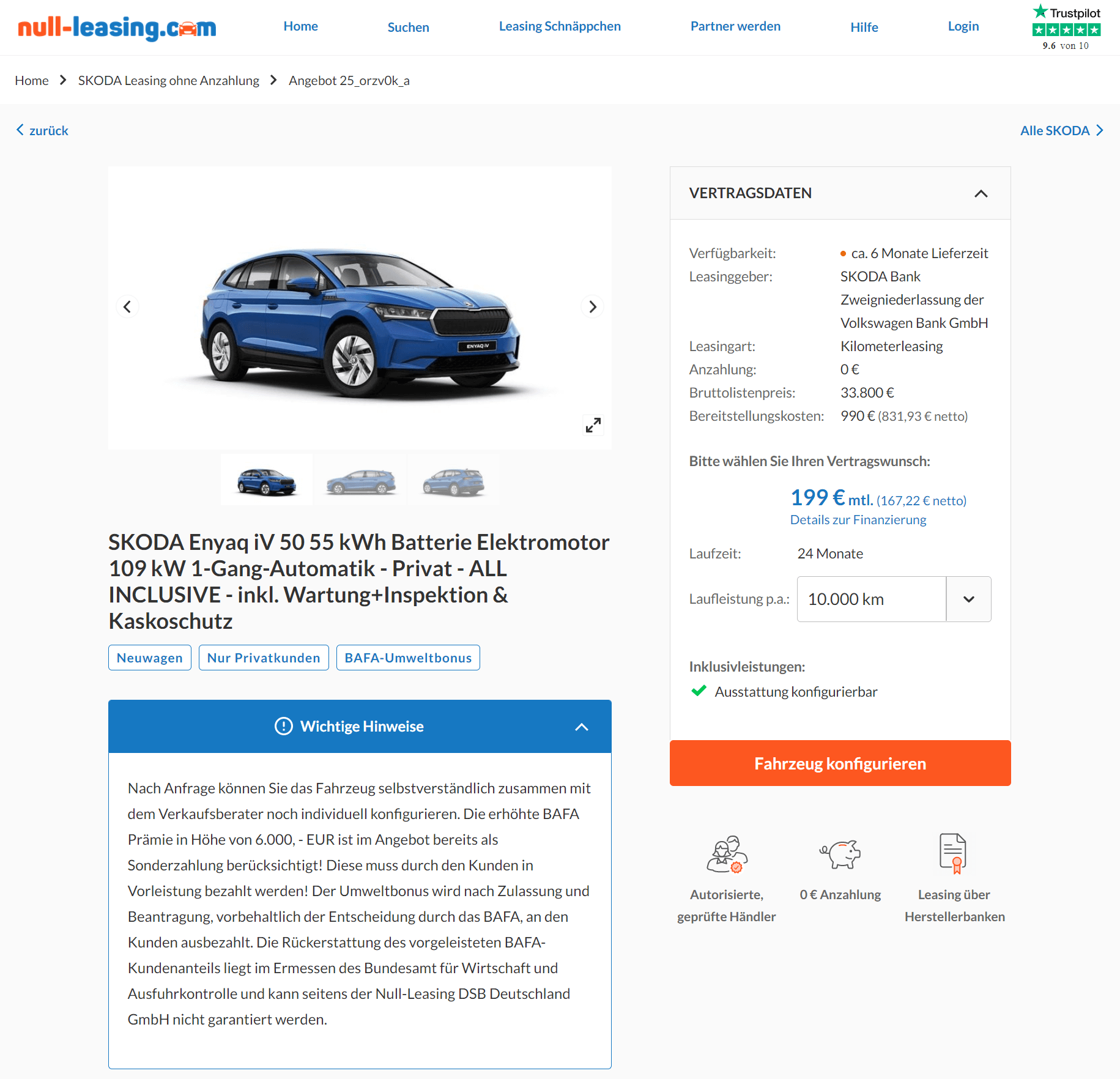Open the Trustpilot rating badge
The width and height of the screenshot is (1120, 1079).
point(1066,28)
